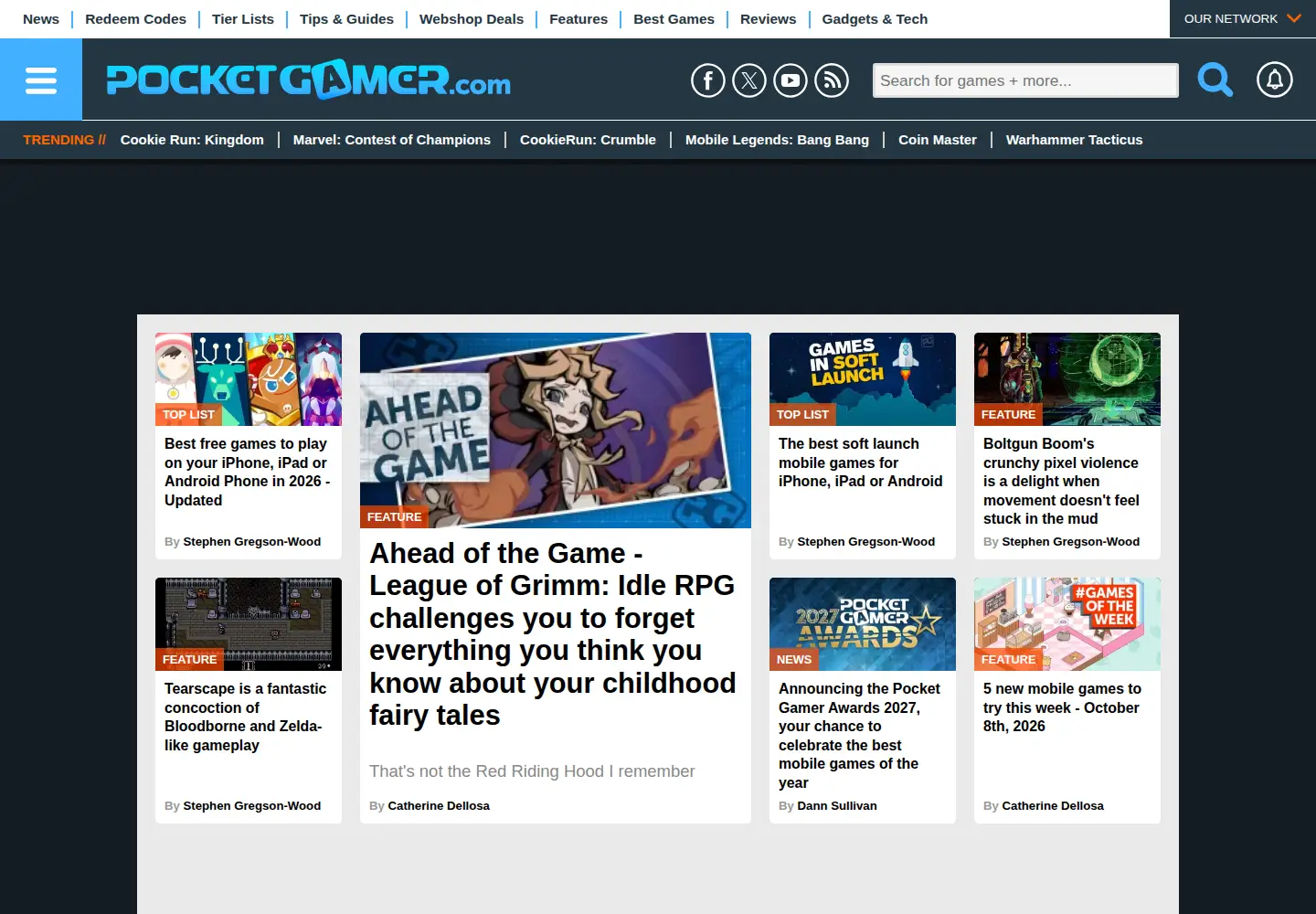Open Gadgets & Tech menu item

point(875,19)
